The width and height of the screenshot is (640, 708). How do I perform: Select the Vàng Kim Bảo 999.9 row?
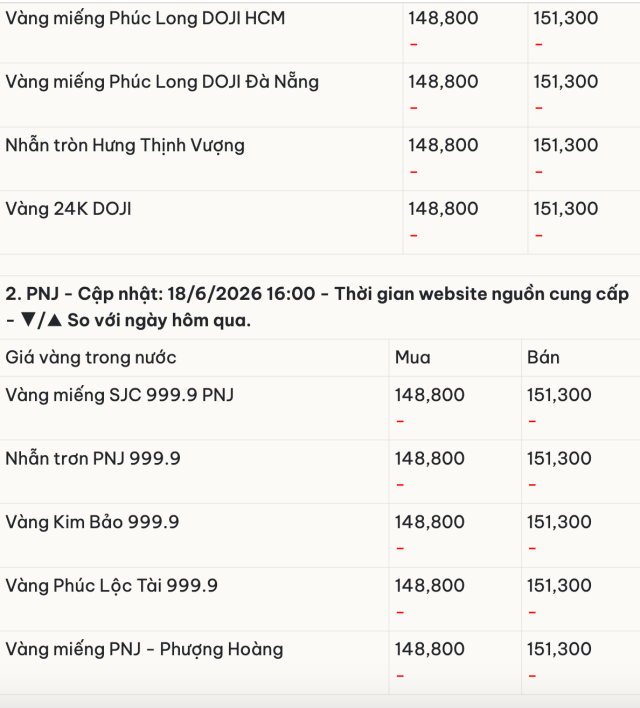[320, 536]
